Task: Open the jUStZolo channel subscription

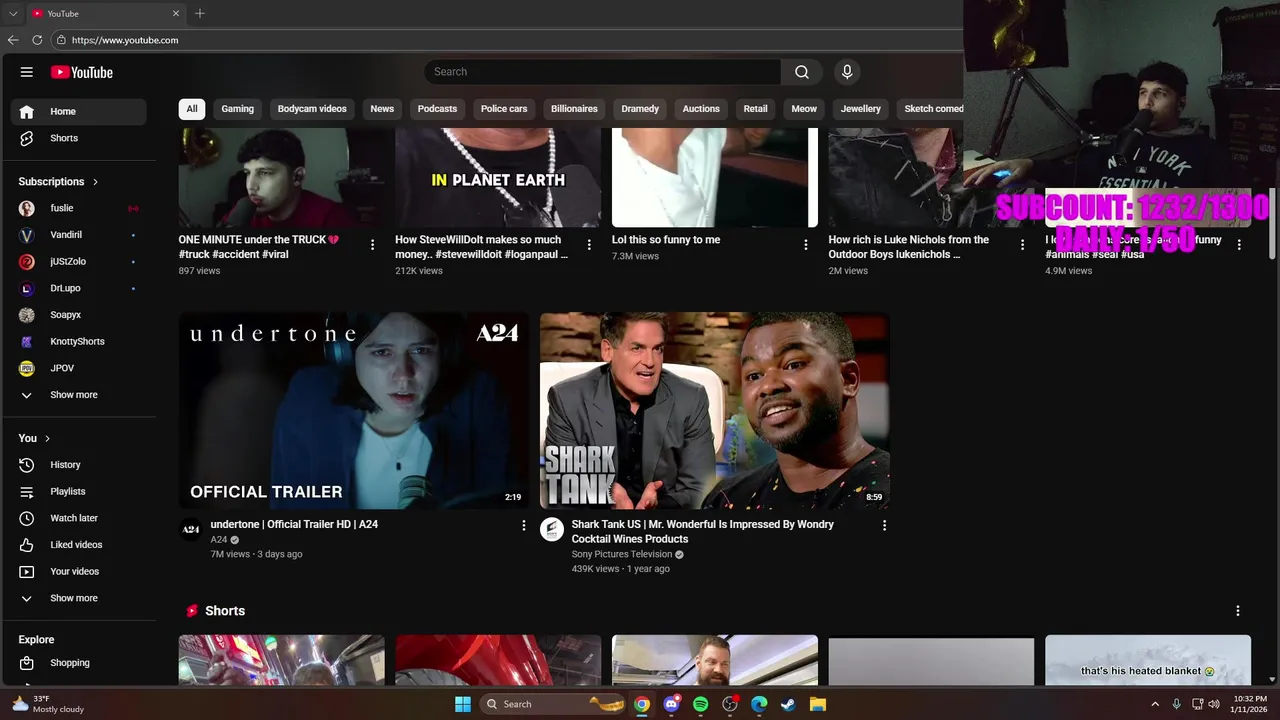Action: tap(79, 261)
